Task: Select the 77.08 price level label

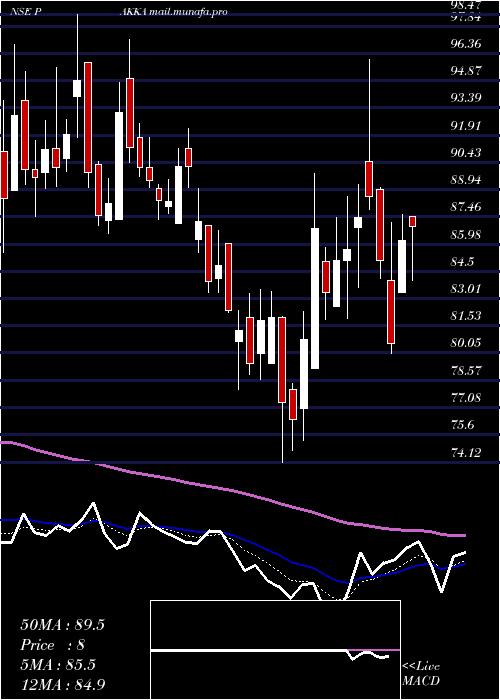Action: 466,397
